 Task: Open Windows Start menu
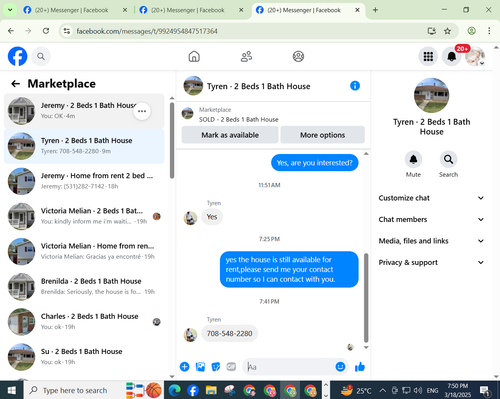click(12, 390)
